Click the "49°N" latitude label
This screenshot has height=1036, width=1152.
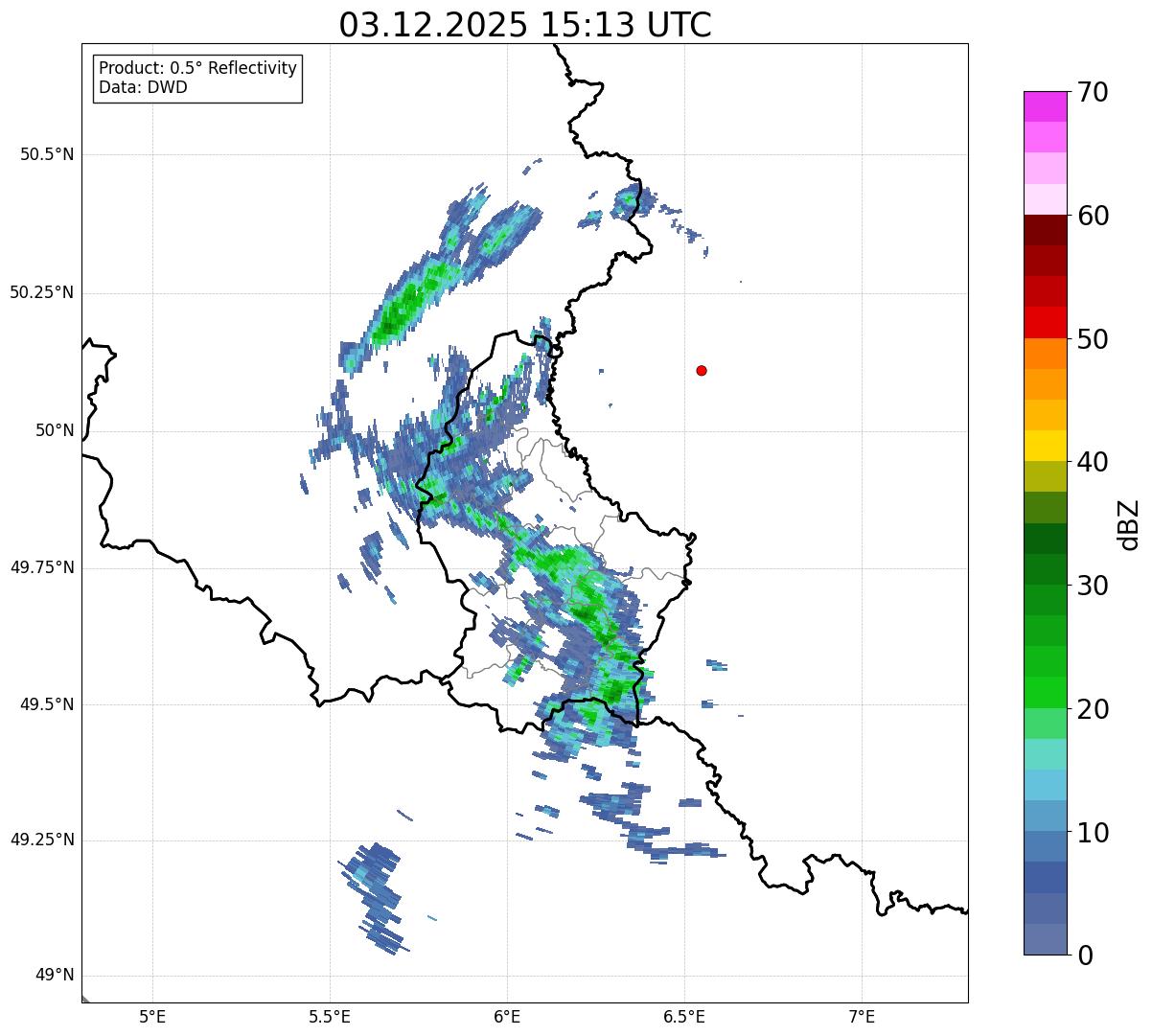pos(55,976)
